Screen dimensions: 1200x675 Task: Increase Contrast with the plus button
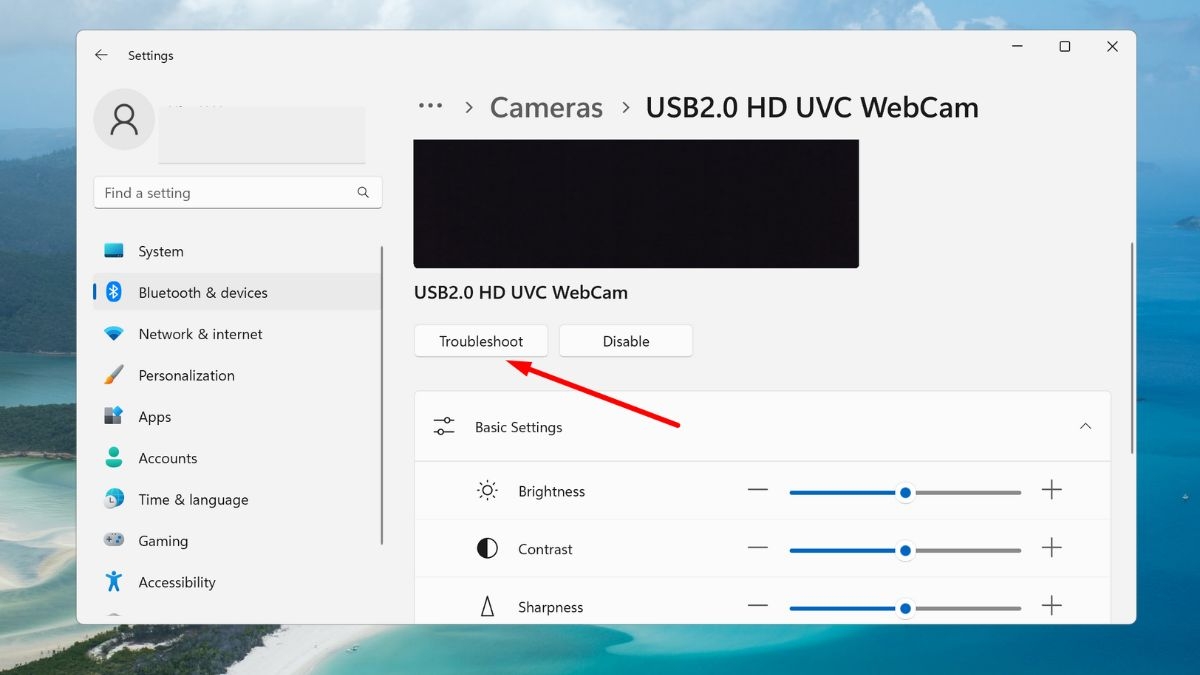tap(1051, 548)
